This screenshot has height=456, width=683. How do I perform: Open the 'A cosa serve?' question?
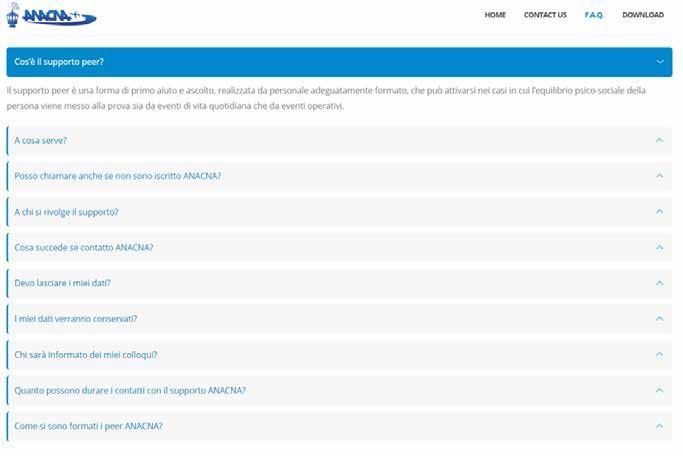(41, 140)
